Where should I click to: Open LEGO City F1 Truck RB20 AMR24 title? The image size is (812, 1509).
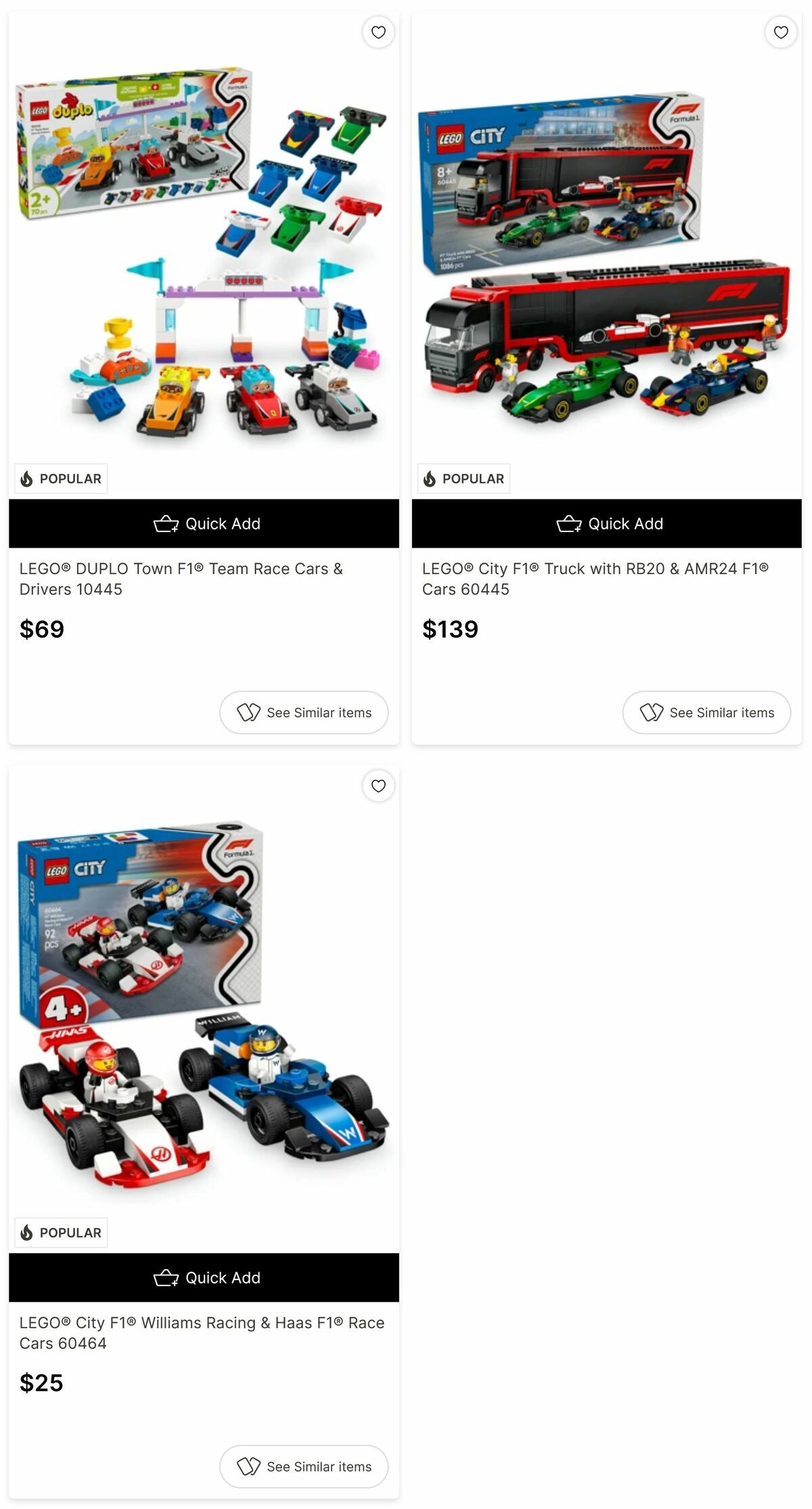point(595,579)
